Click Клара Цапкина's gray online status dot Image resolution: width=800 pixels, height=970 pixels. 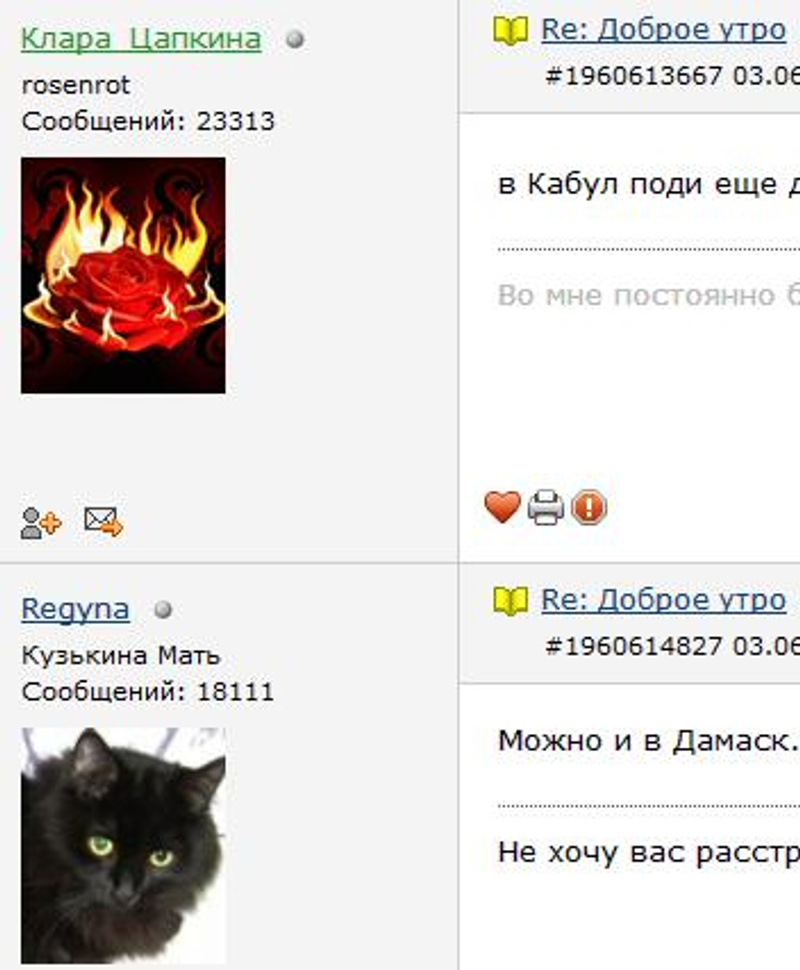(x=295, y=40)
